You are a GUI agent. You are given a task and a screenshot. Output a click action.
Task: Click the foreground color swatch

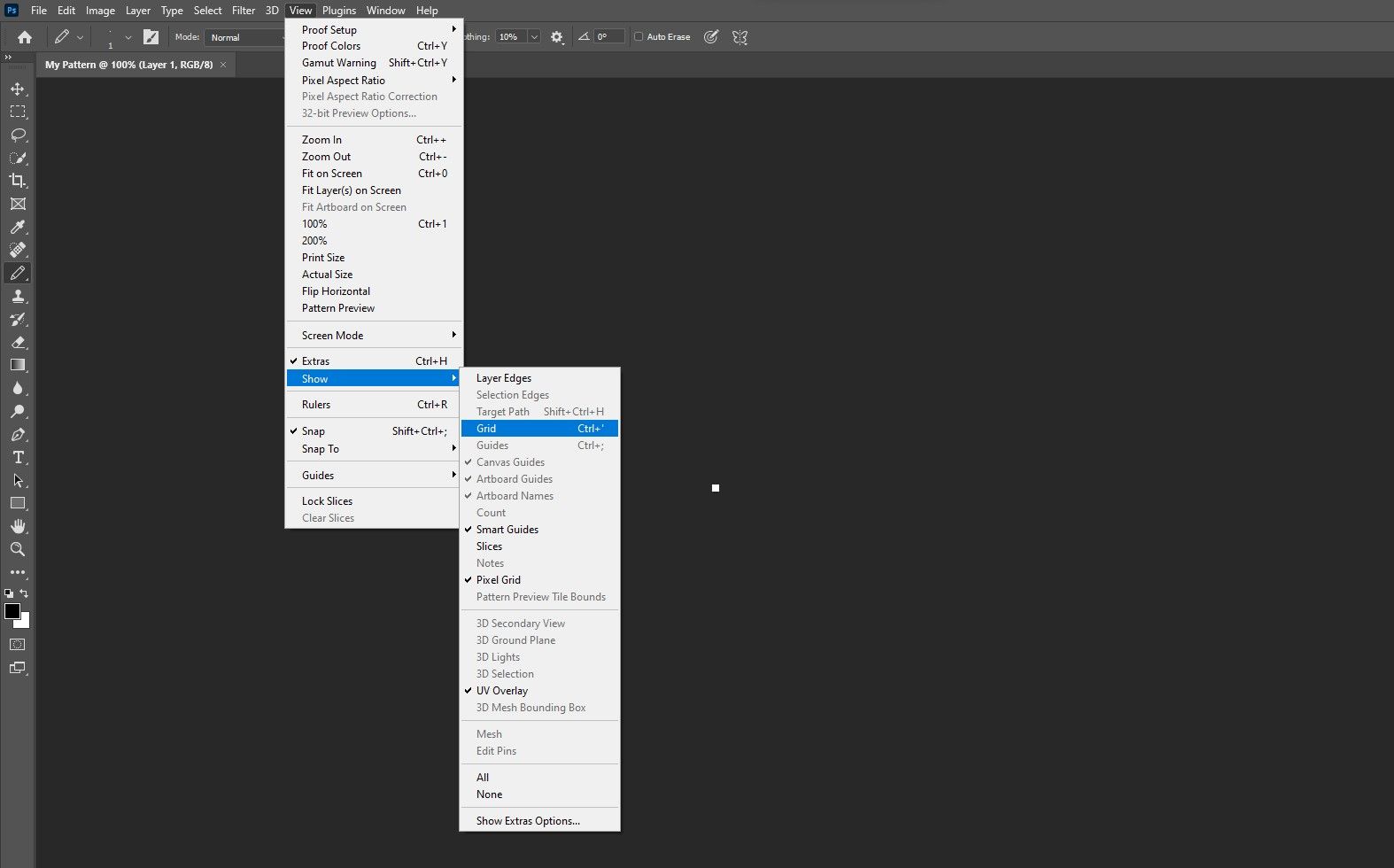point(12,611)
